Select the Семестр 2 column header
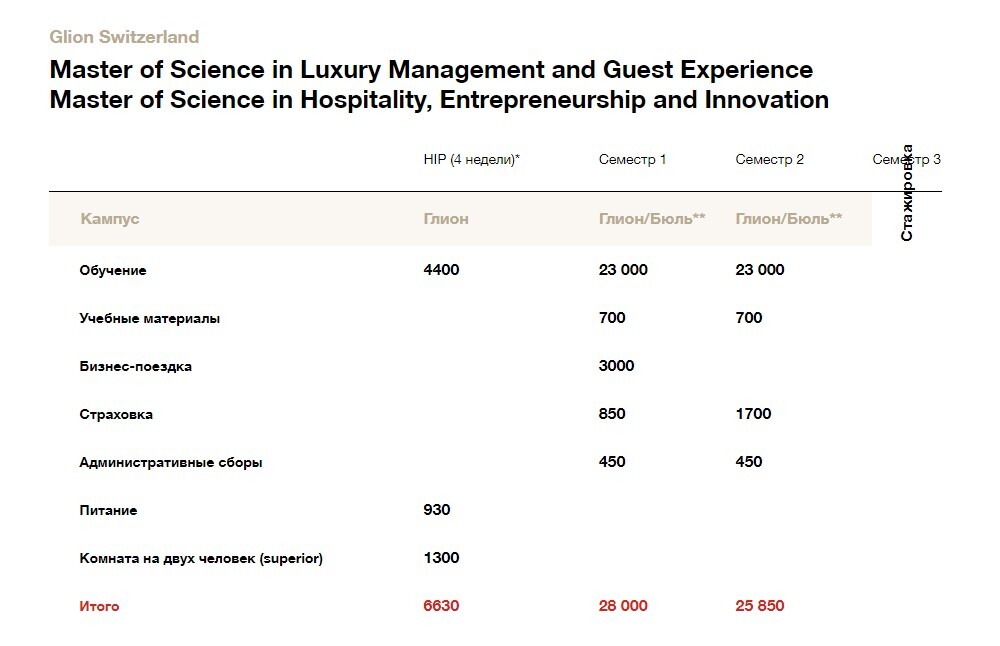Screen dimensions: 1000x646 [769, 159]
